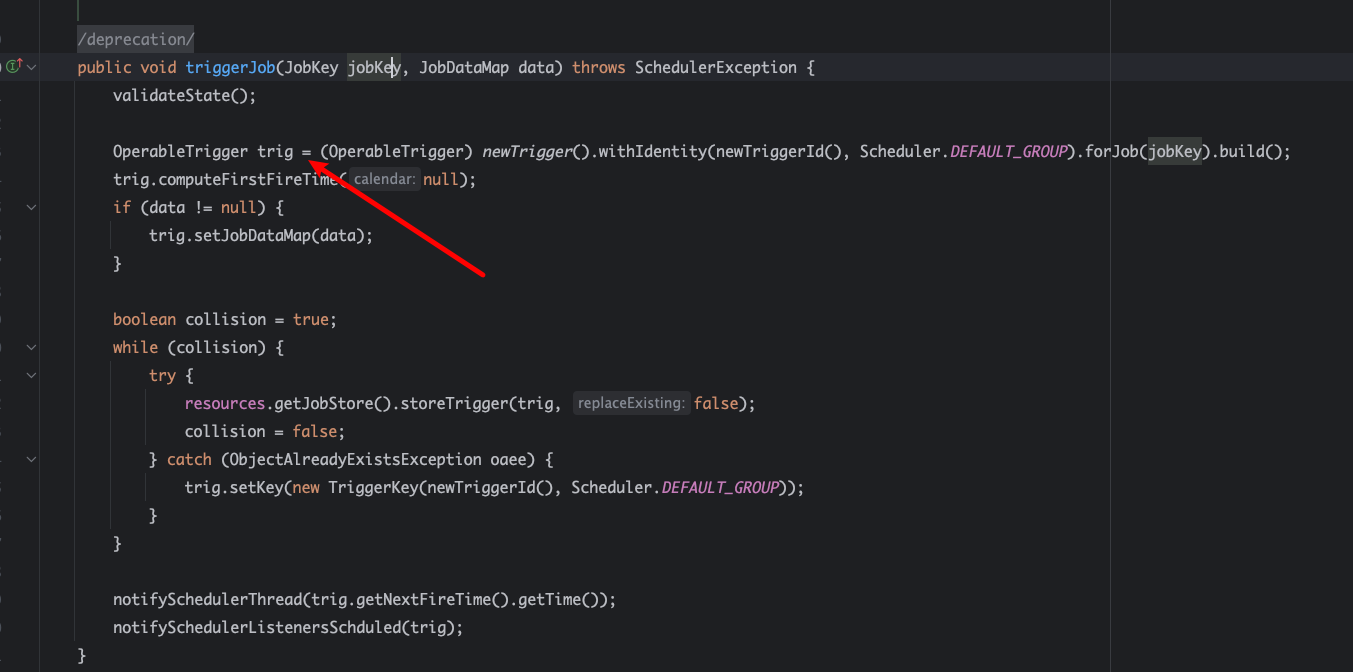Image resolution: width=1353 pixels, height=672 pixels.
Task: Fold the while (collision) loop
Action: point(32,347)
